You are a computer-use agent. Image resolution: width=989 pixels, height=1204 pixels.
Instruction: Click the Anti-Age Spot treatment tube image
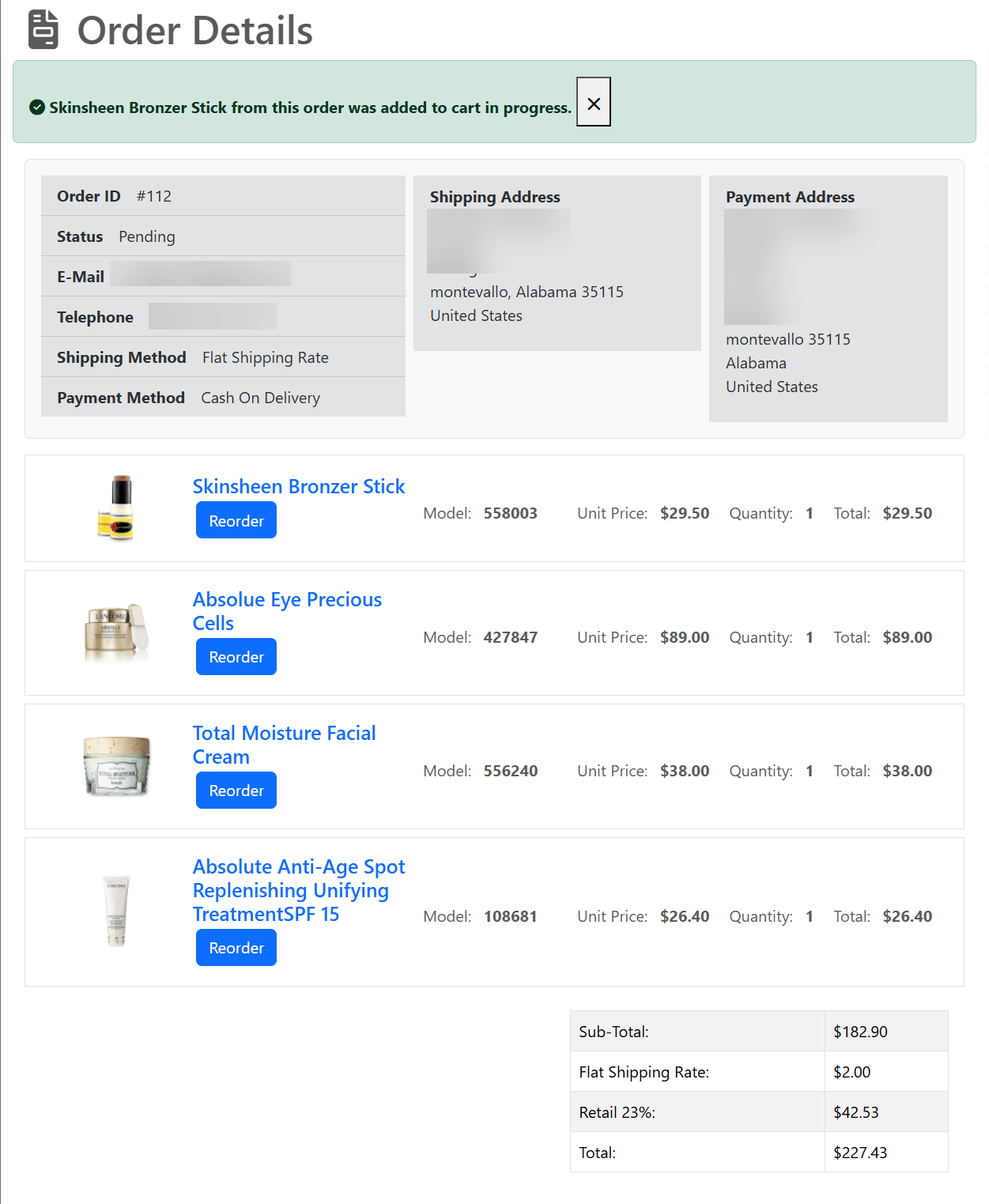pyautogui.click(x=116, y=911)
